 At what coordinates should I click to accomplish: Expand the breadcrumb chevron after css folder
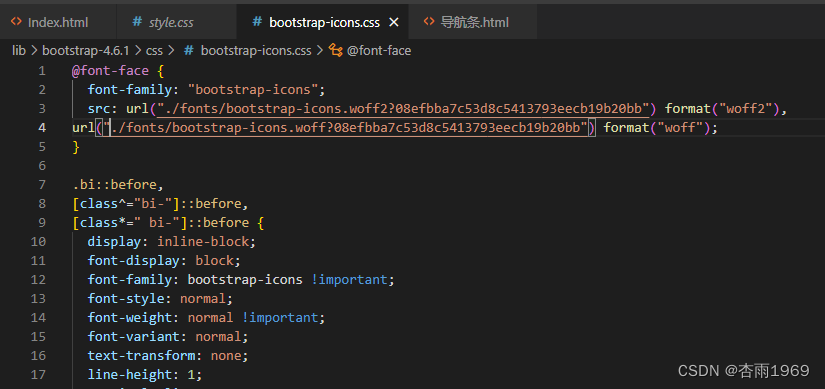click(171, 51)
